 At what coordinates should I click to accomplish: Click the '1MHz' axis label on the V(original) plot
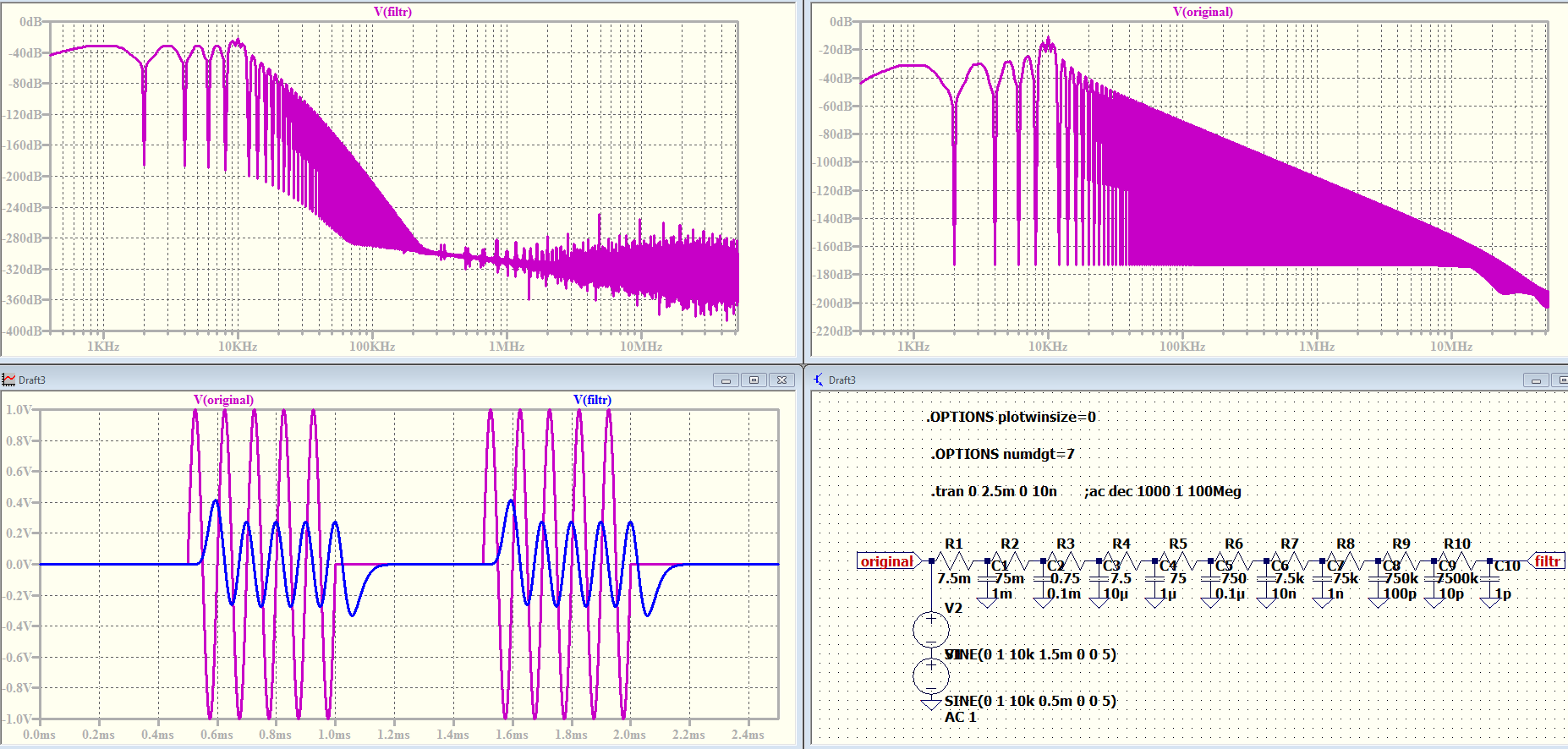tap(1317, 346)
